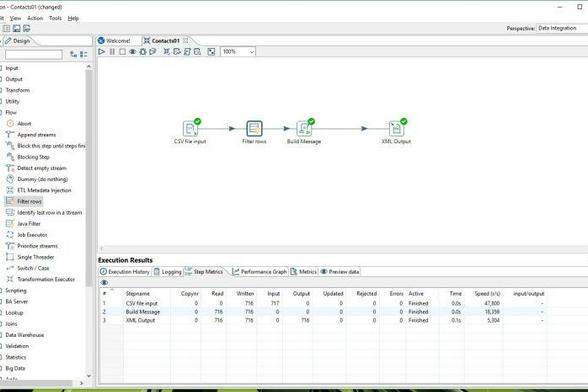Screen dimensions: 588x392
Task: Expand the Transform category in the tree
Action: coord(17,90)
